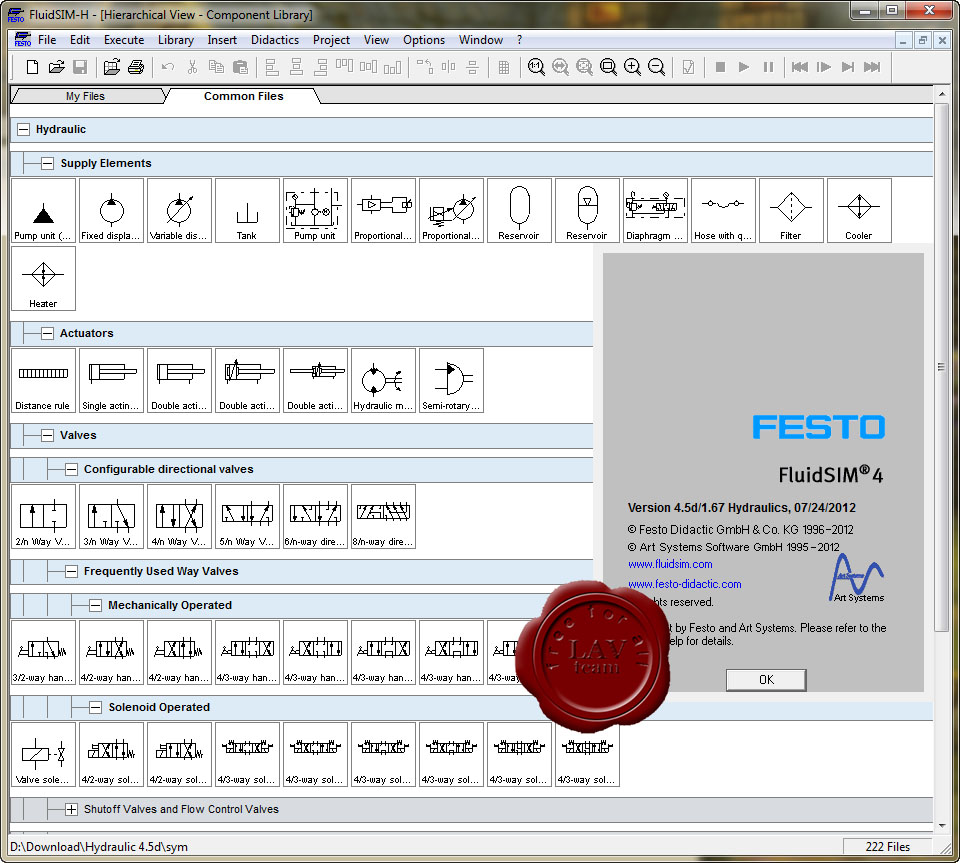Open the File menu
The image size is (960, 863).
(47, 40)
